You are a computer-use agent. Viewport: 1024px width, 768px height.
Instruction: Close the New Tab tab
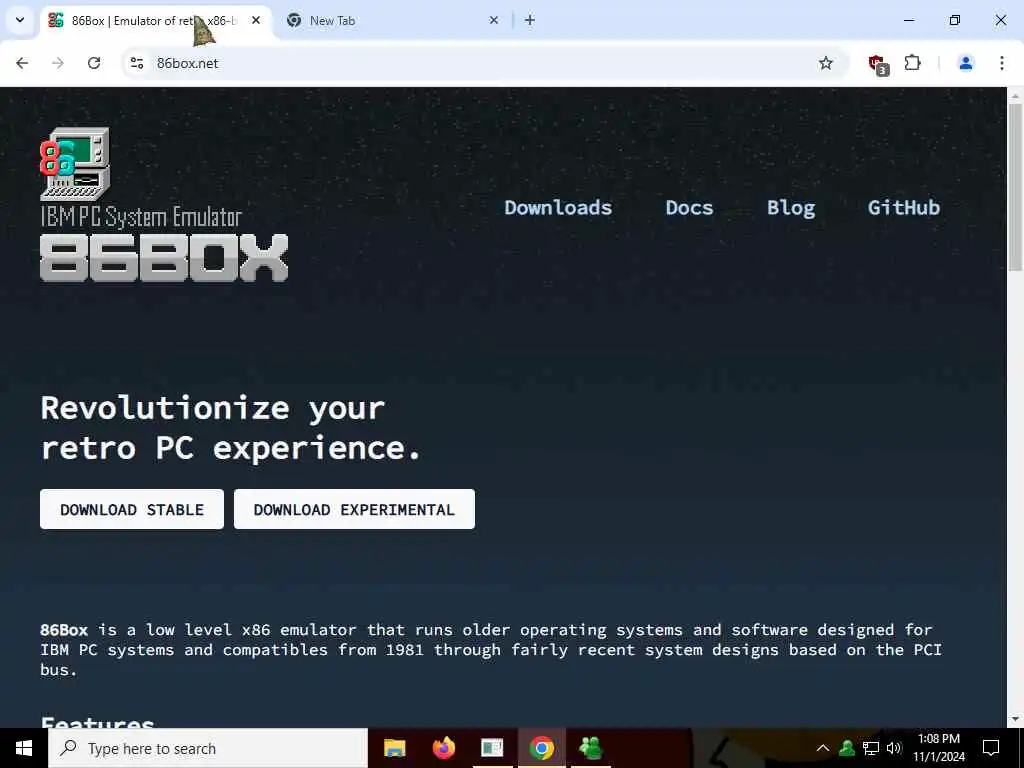click(x=494, y=20)
